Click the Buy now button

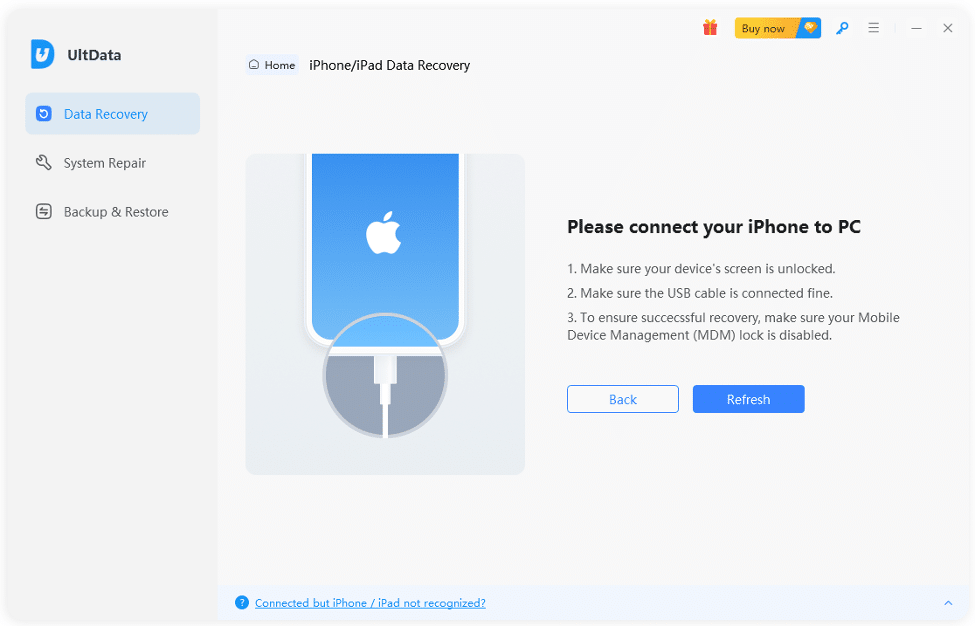point(766,28)
